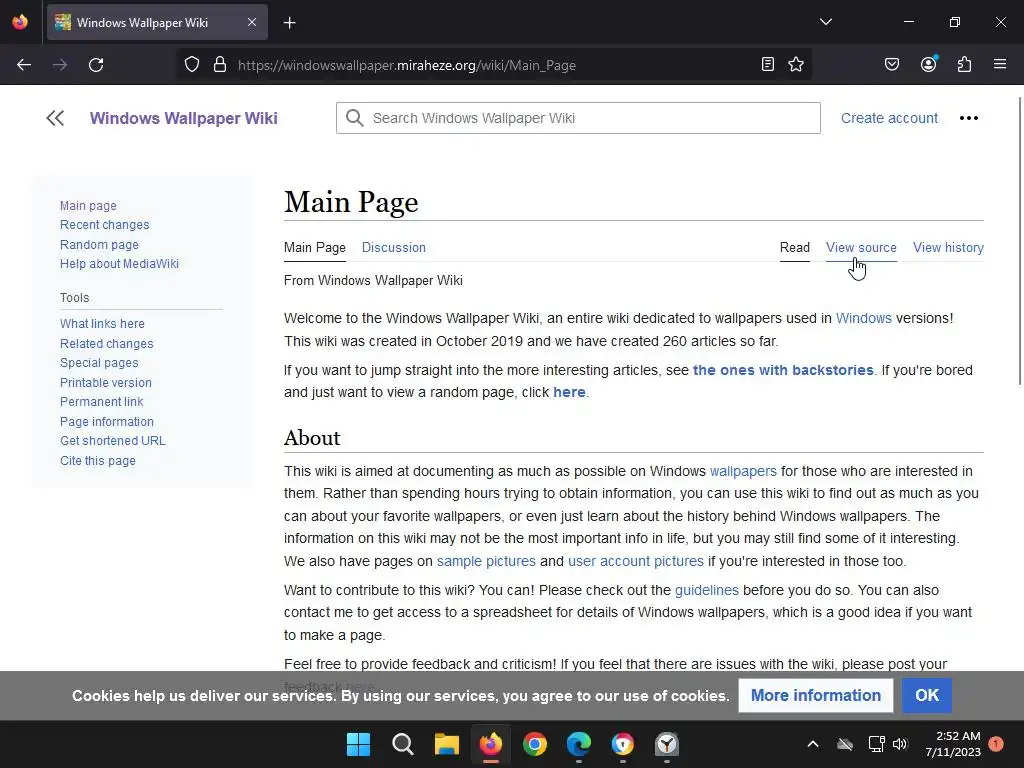Open Special pages link
This screenshot has height=768, width=1024.
99,362
